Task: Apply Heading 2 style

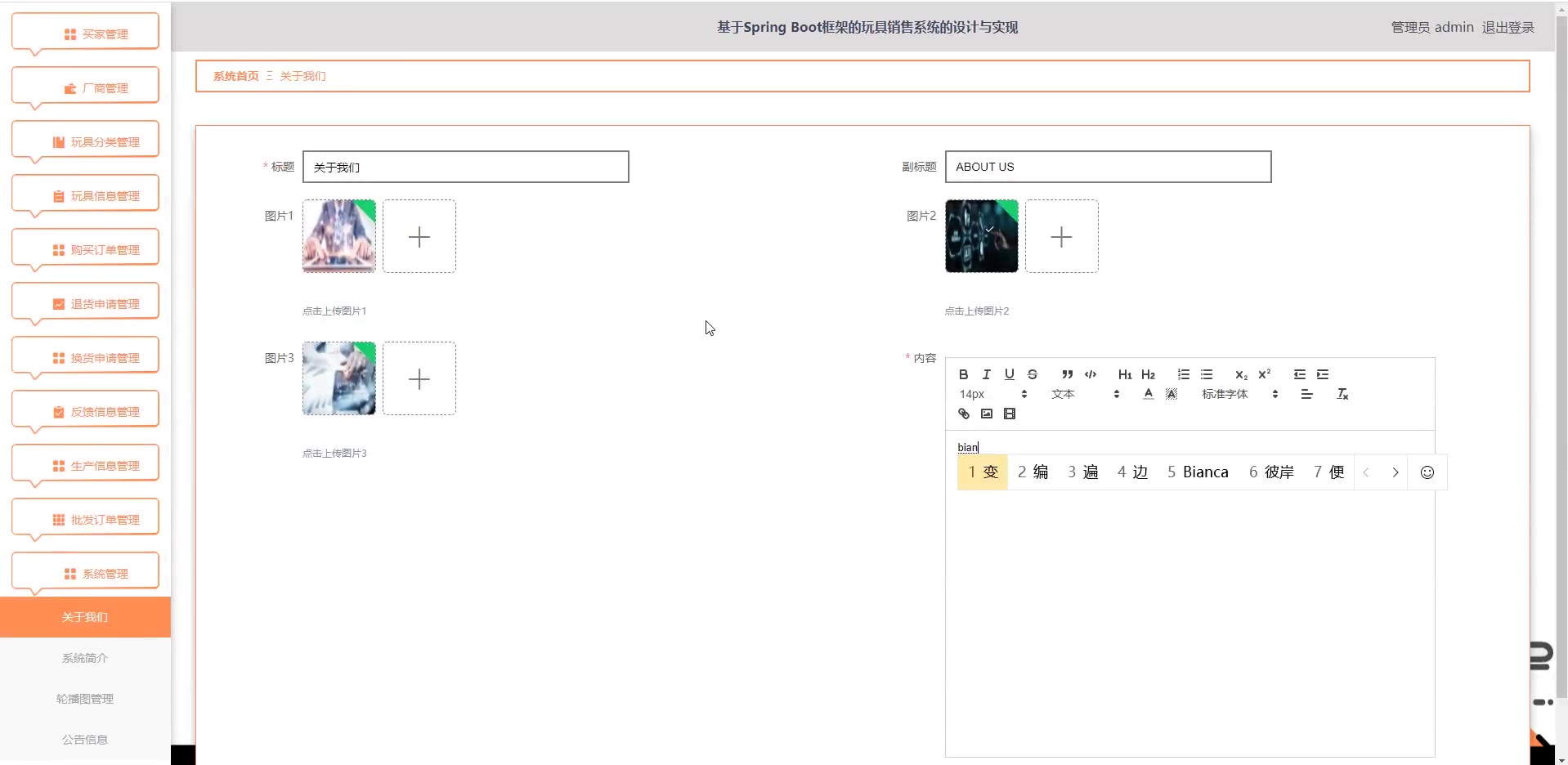Action: point(1148,374)
